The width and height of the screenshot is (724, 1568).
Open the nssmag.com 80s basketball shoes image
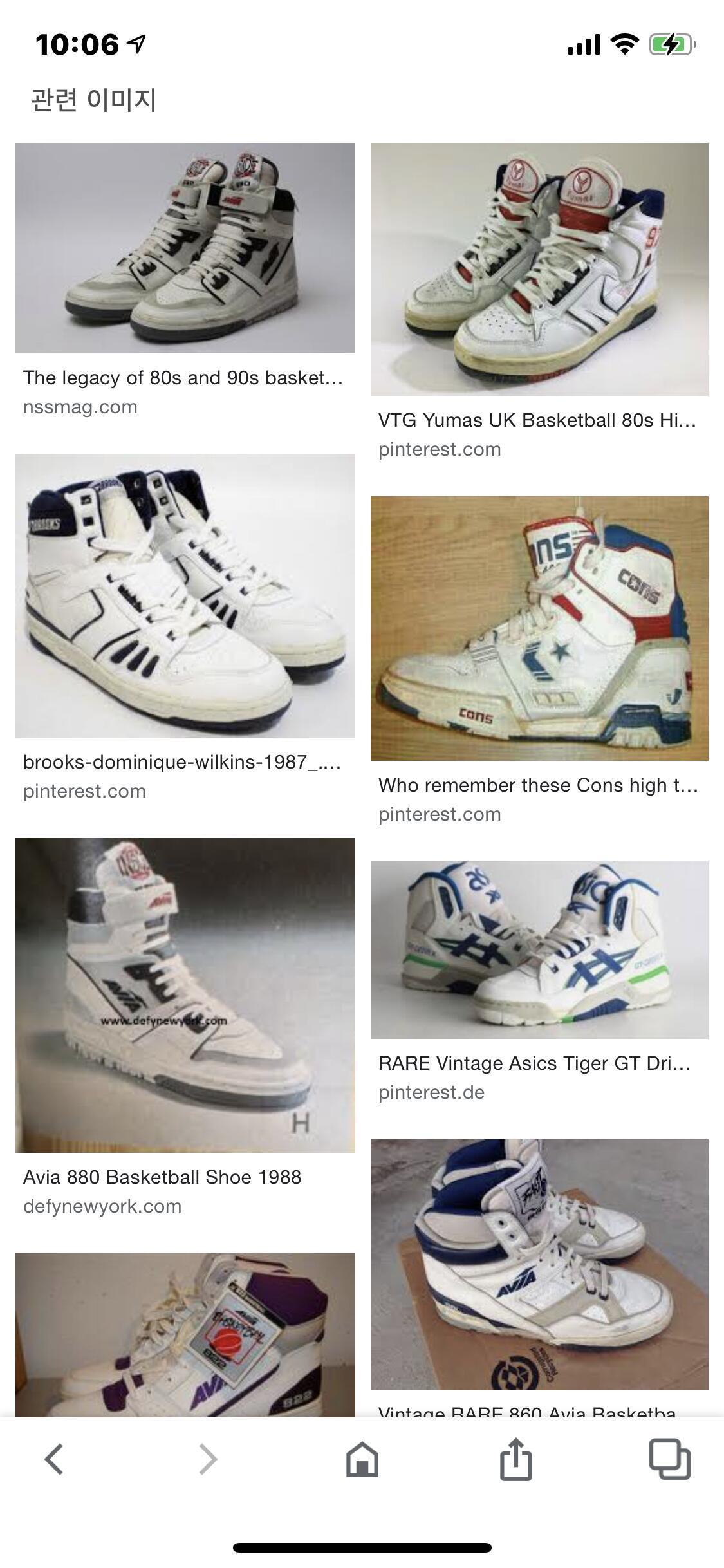pyautogui.click(x=185, y=248)
